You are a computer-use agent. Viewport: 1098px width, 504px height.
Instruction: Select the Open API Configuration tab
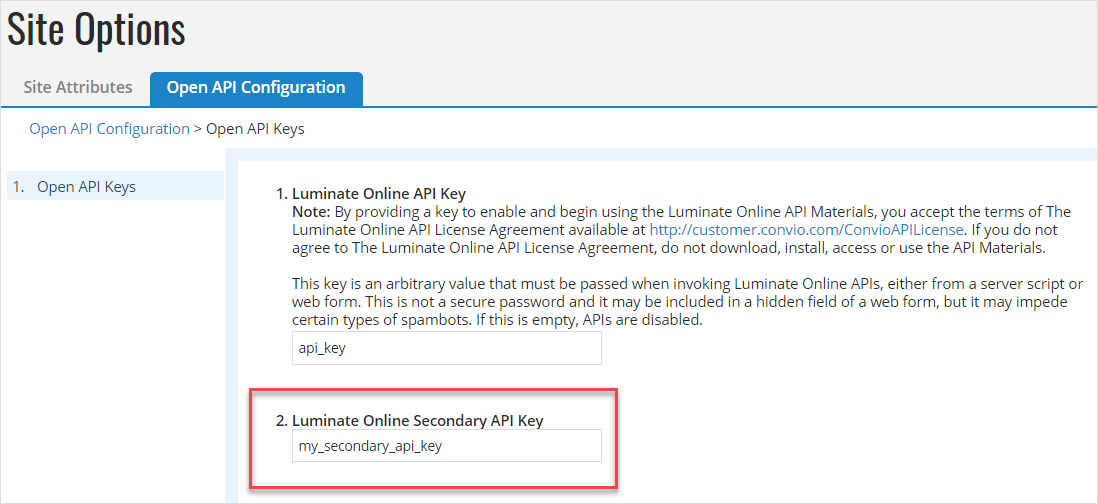coord(256,88)
